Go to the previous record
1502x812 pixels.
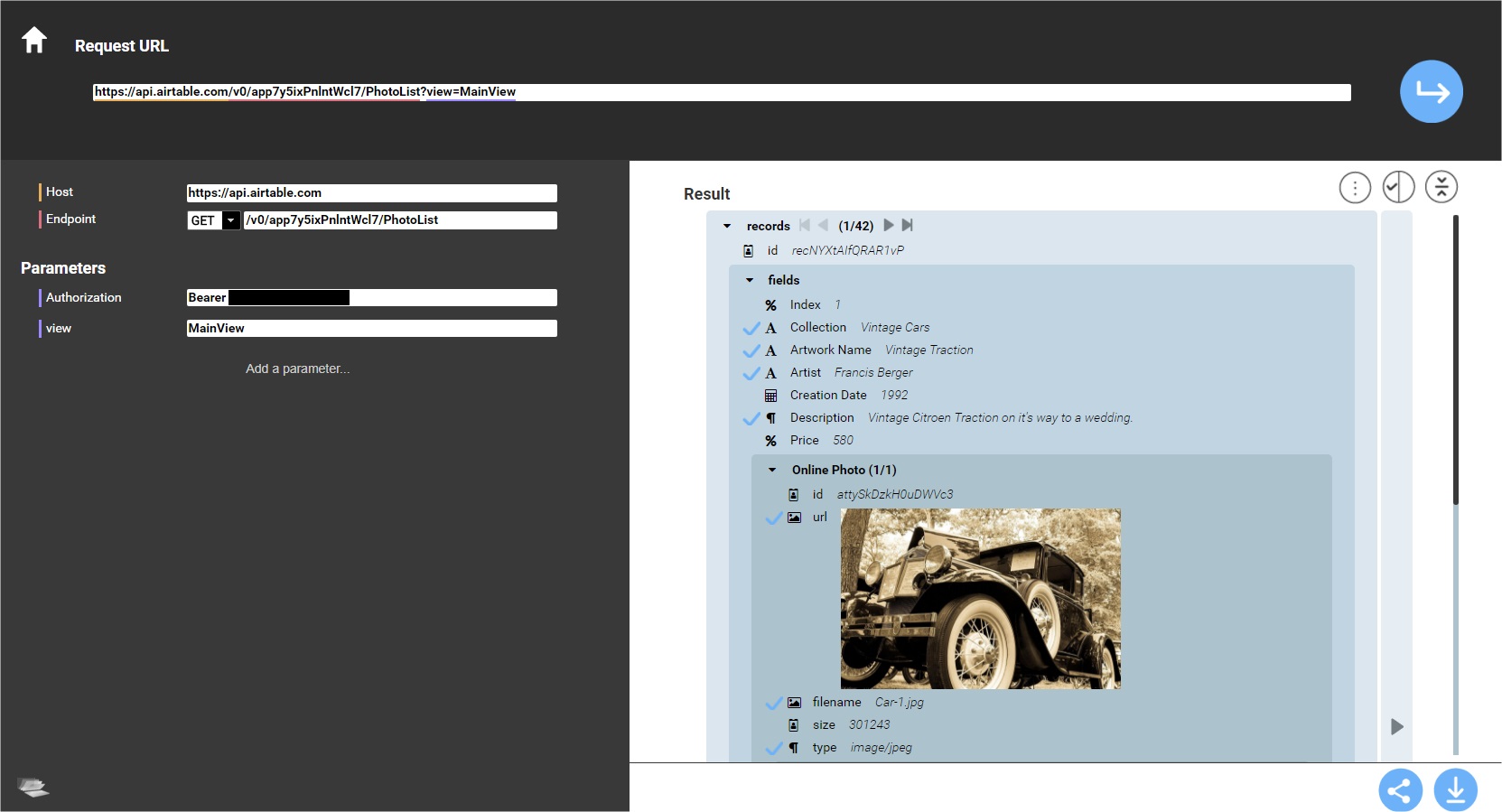tap(823, 225)
